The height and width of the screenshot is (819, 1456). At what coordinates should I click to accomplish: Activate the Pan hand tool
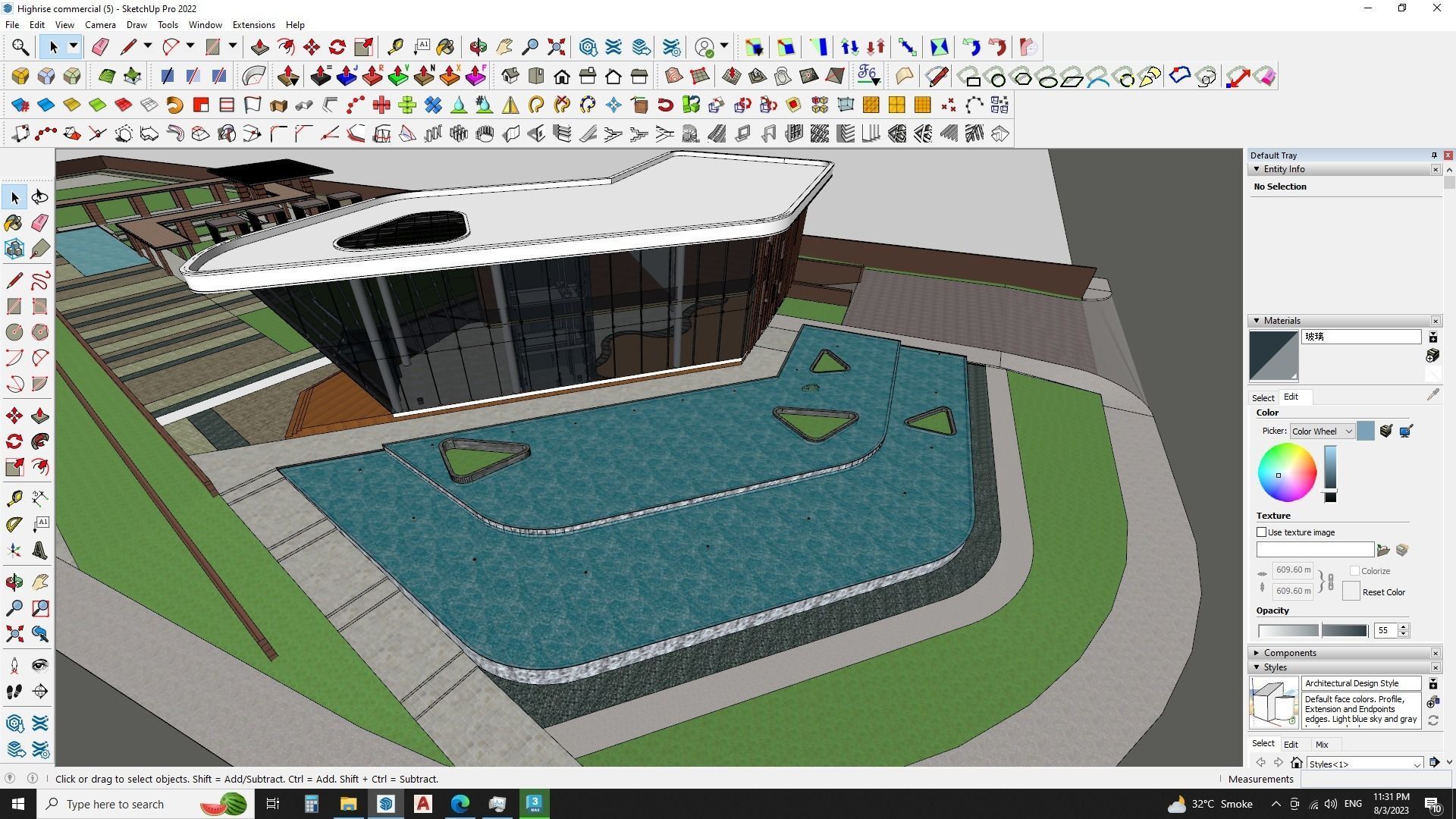[40, 582]
